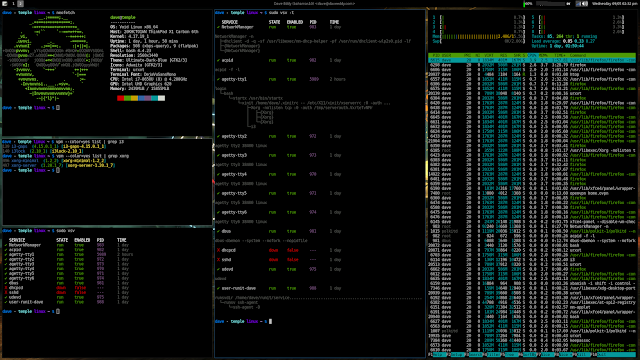Sort htop by the PID column header

point(436,55)
